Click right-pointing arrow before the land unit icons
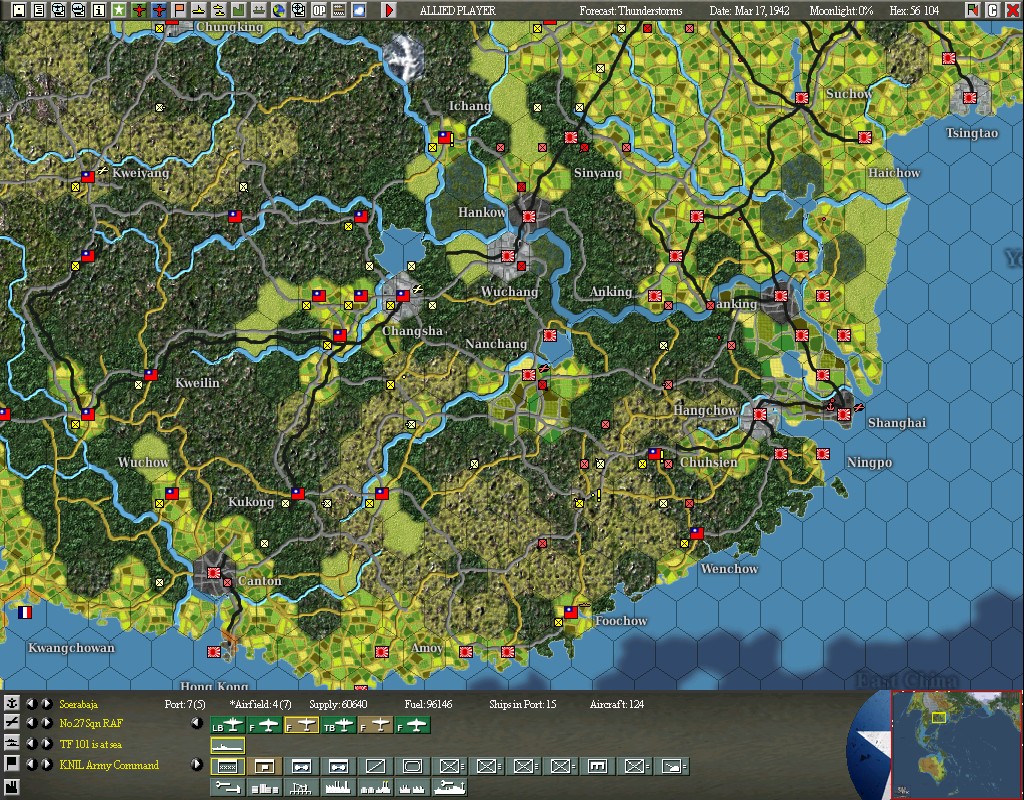This screenshot has height=800, width=1024. click(197, 764)
